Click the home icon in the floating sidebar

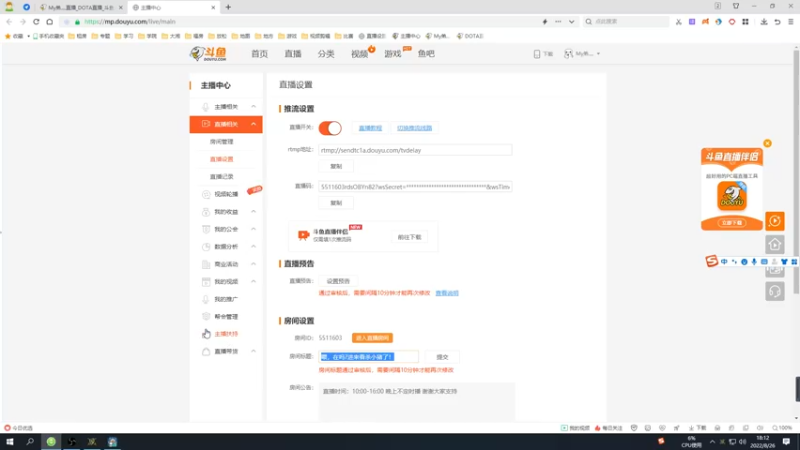pos(774,244)
